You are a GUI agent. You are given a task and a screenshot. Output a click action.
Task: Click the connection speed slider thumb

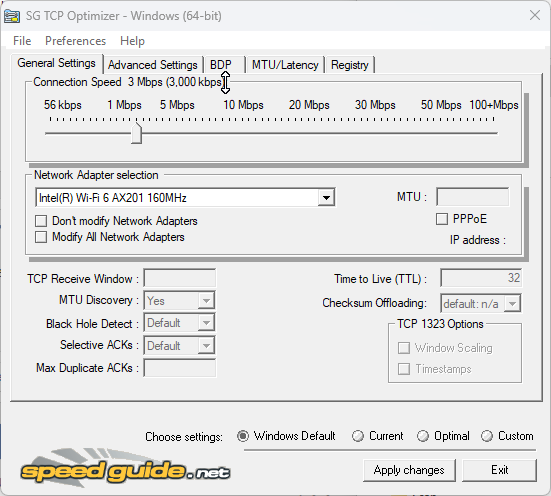coord(136,133)
